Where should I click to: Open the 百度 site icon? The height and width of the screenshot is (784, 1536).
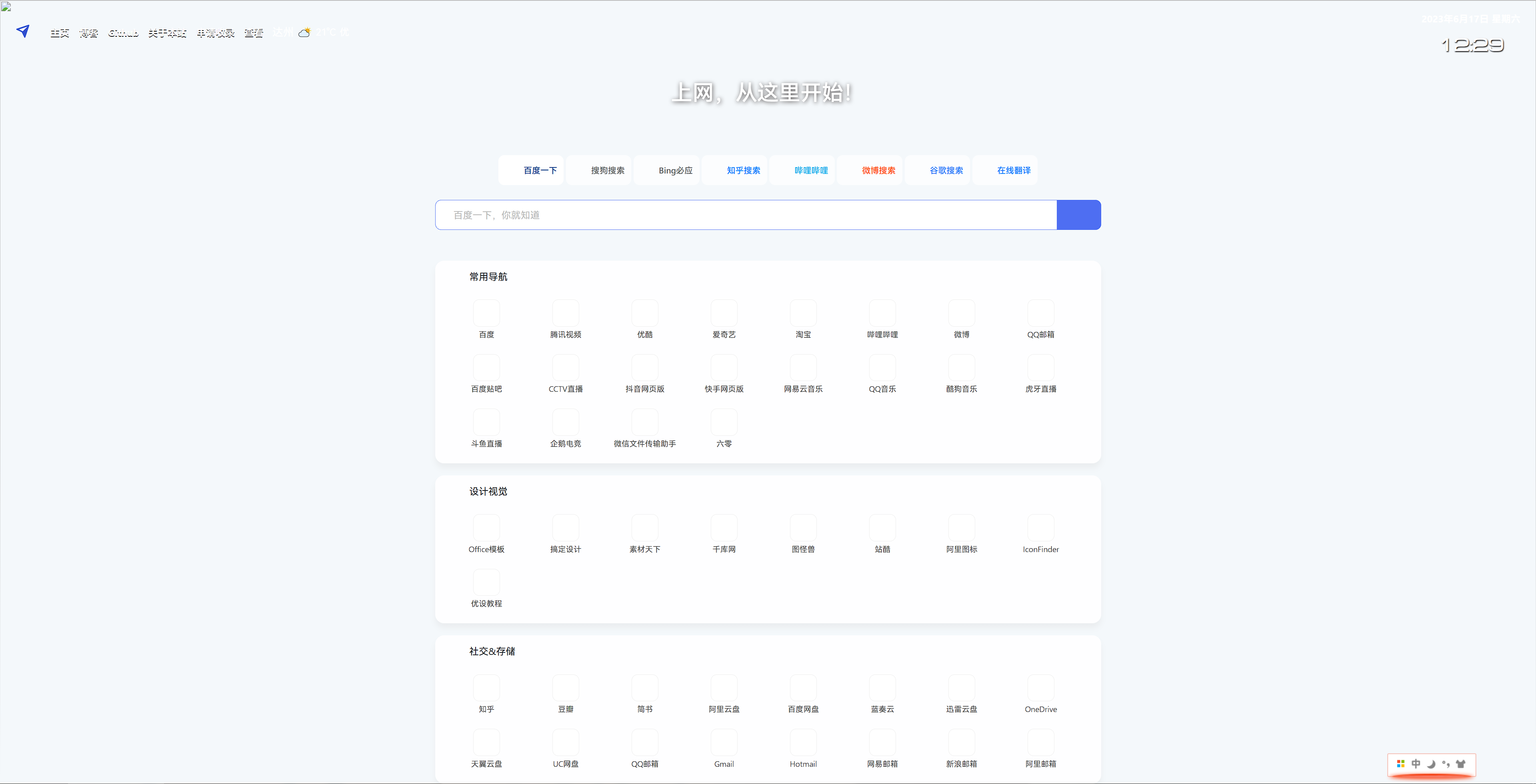coord(486,313)
